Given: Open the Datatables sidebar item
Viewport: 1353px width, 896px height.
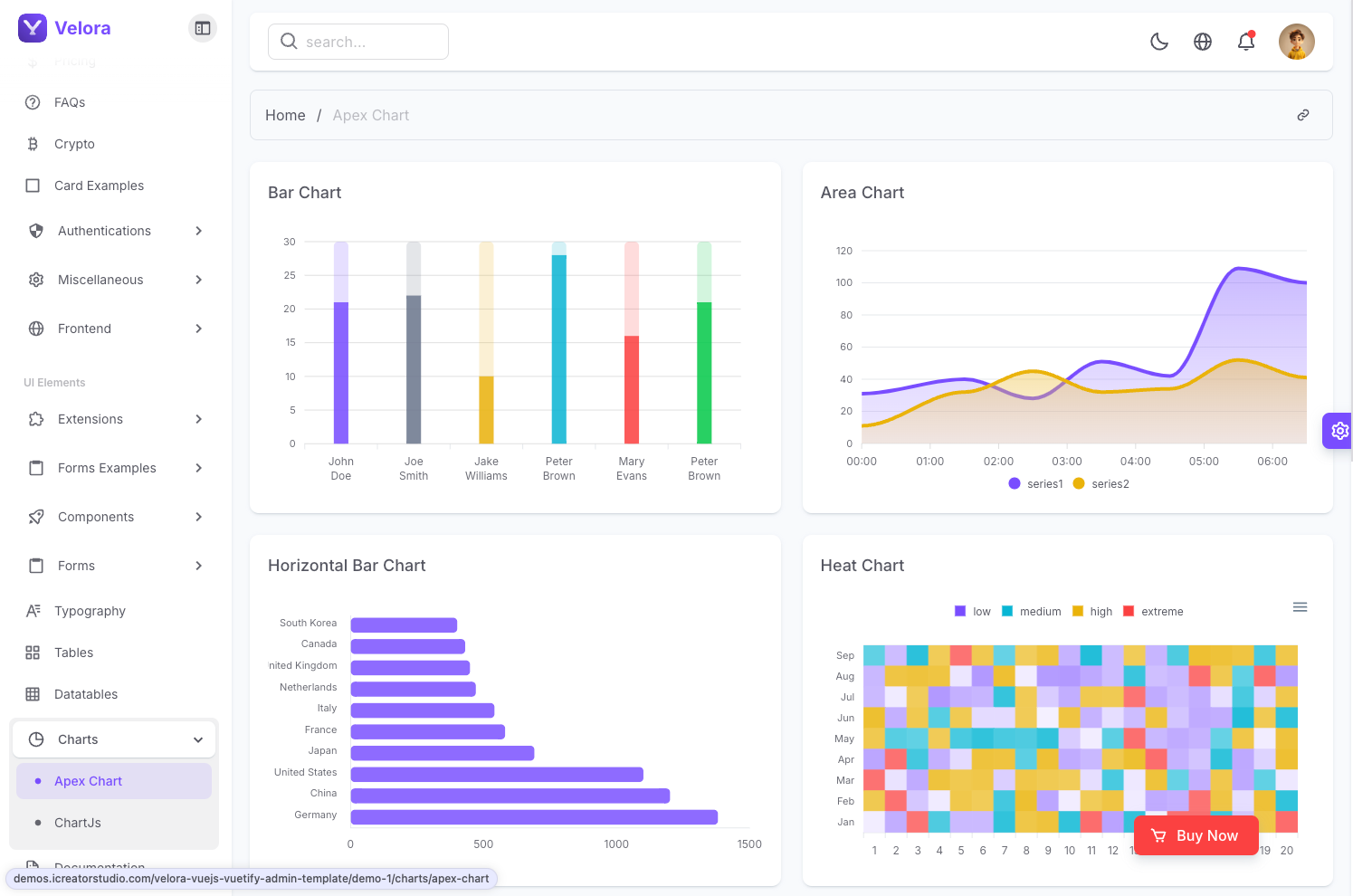Looking at the screenshot, I should (86, 694).
